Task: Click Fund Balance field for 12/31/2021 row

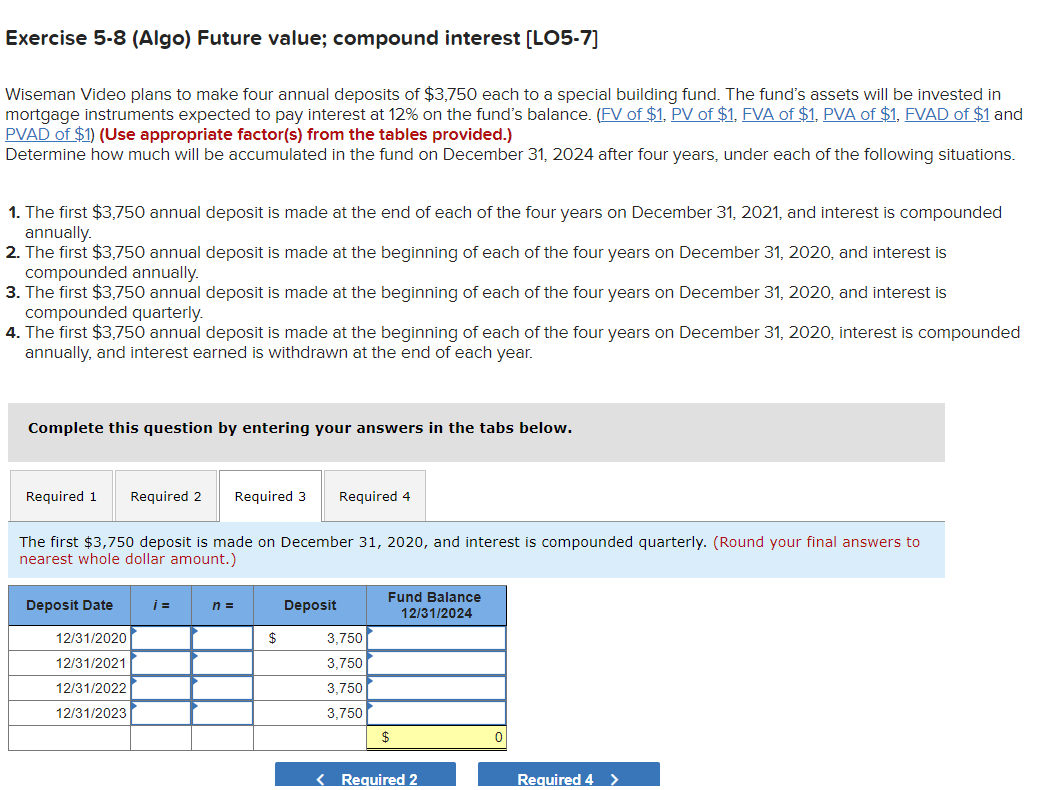Action: point(436,663)
